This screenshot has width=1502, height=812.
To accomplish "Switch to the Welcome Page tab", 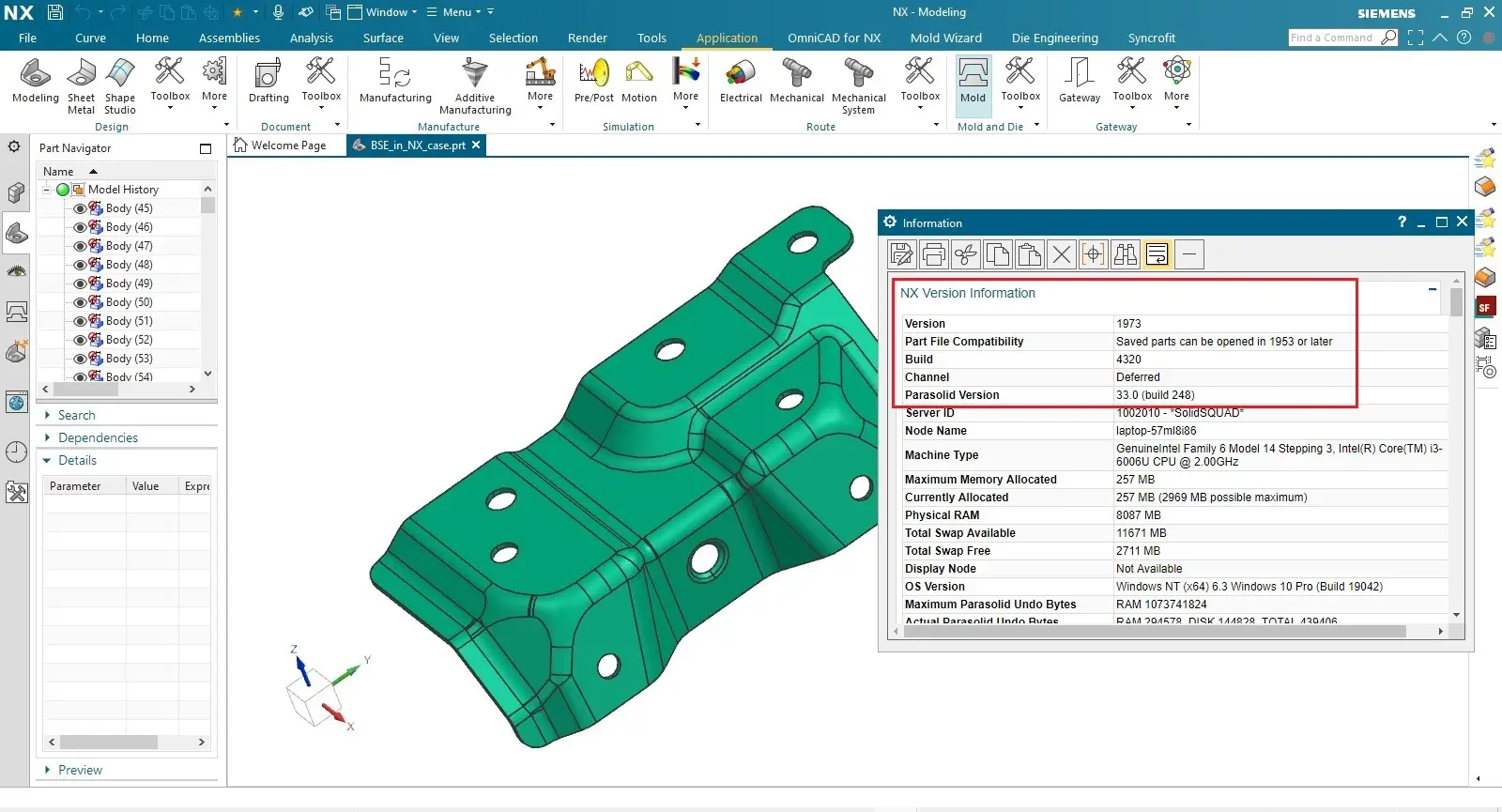I will 280,146.
